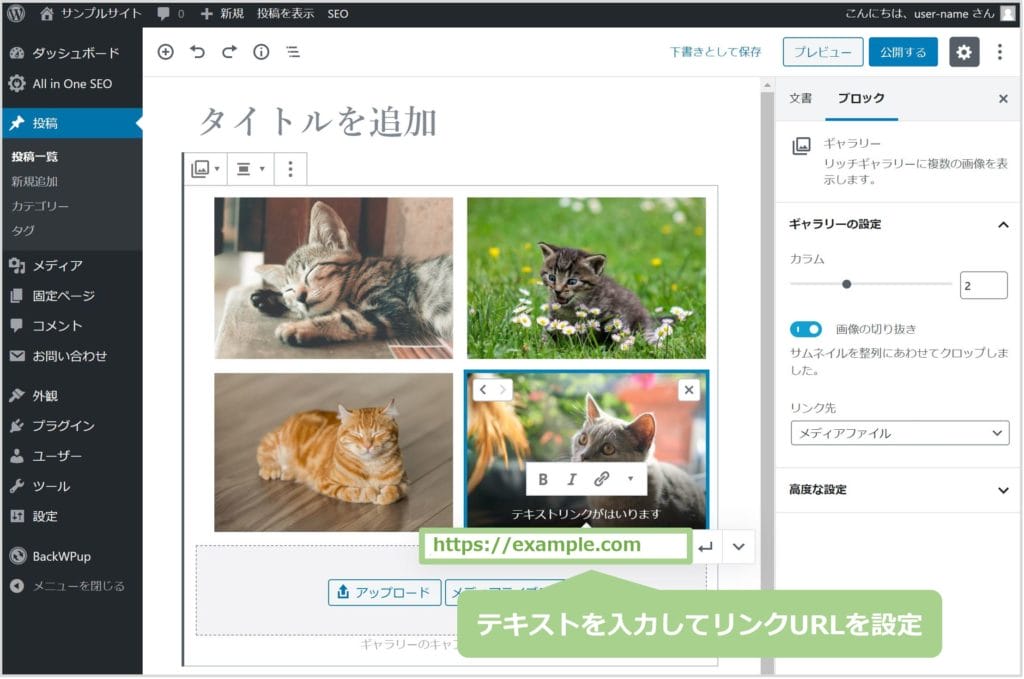Open link settings chevron beside URL field

pos(739,547)
